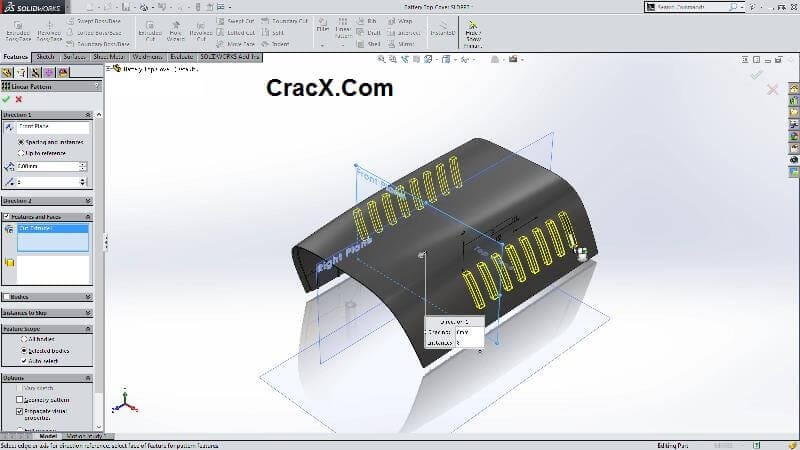Collapse Features and Faces section
The image size is (800, 450).
click(x=88, y=216)
